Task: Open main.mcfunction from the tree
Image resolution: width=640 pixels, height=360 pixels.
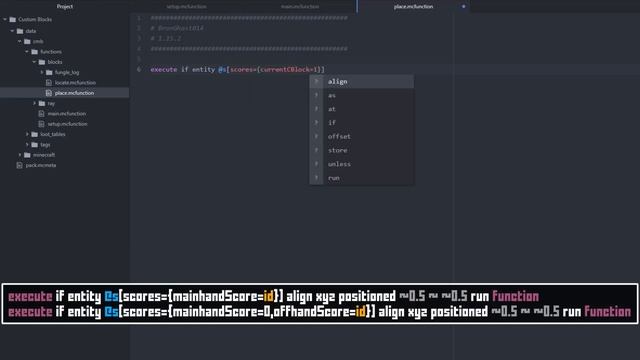Action: (67, 113)
